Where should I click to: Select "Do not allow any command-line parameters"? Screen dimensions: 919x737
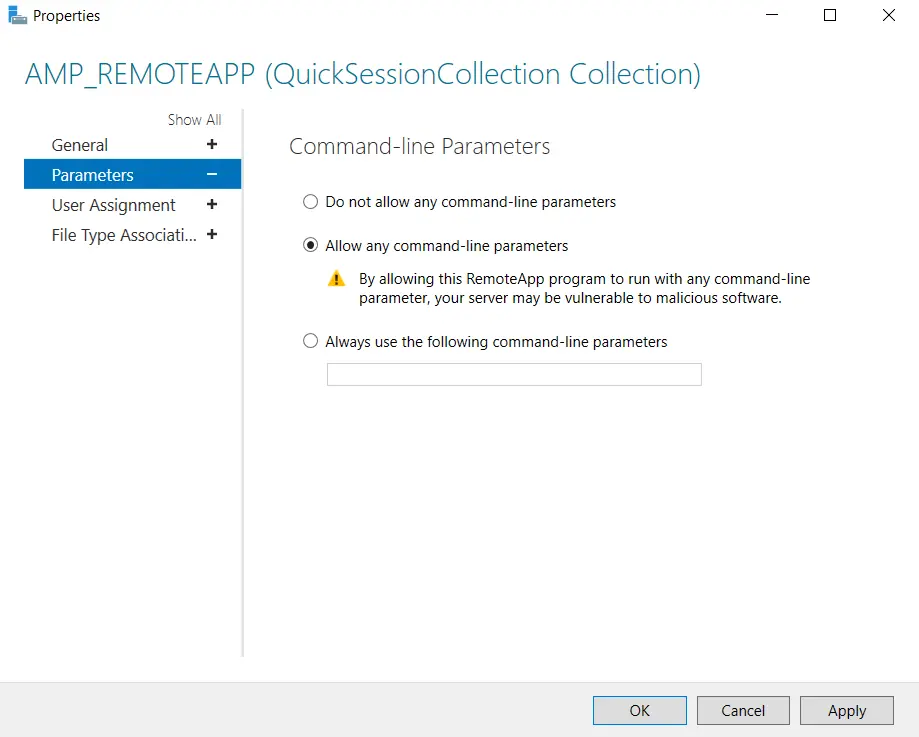(x=310, y=201)
